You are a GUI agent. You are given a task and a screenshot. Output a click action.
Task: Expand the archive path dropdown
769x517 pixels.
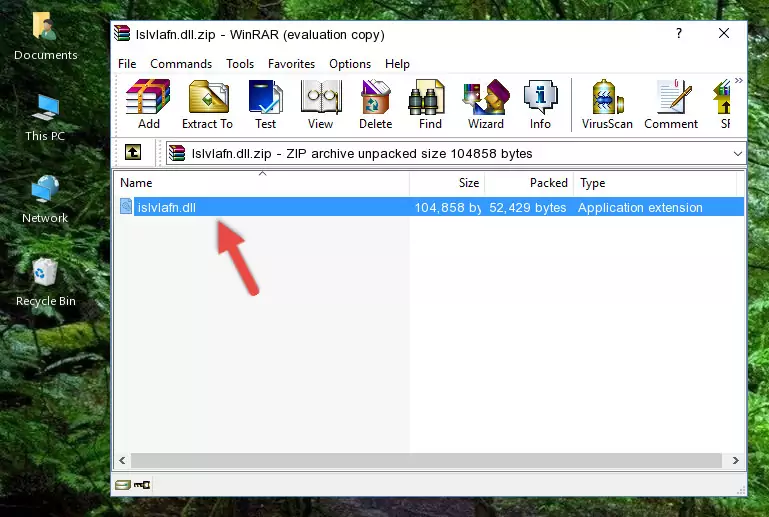coord(737,154)
